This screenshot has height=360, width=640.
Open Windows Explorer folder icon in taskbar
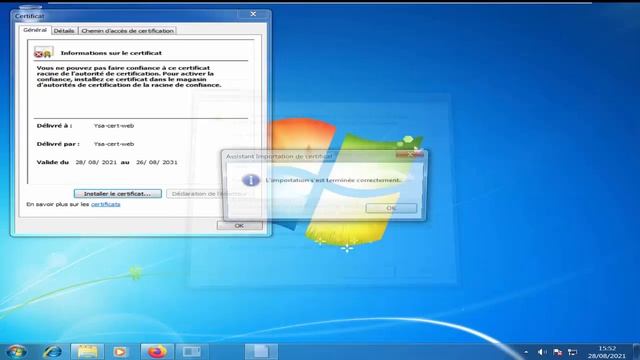pyautogui.click(x=87, y=352)
